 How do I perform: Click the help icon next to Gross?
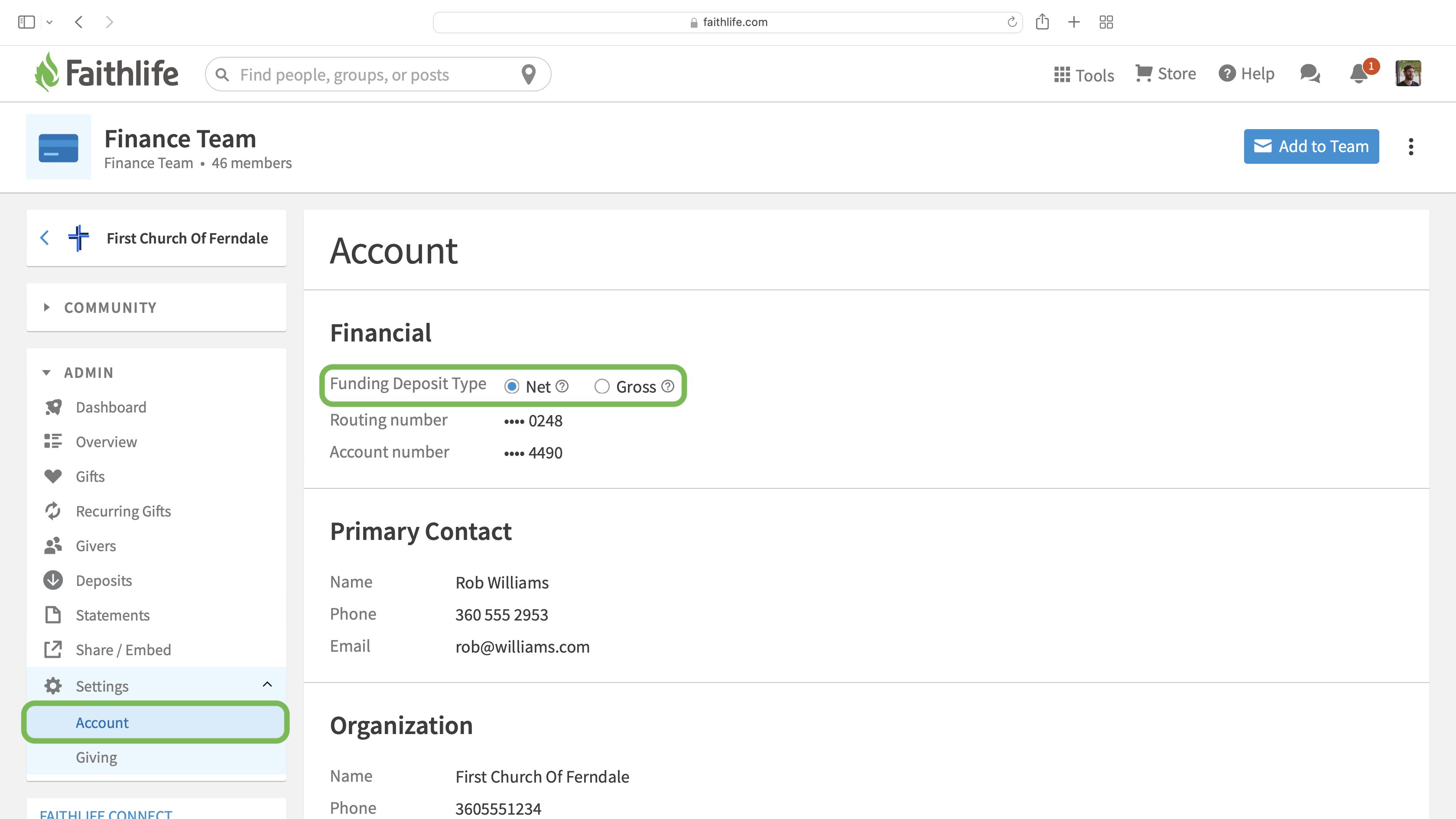tap(667, 387)
